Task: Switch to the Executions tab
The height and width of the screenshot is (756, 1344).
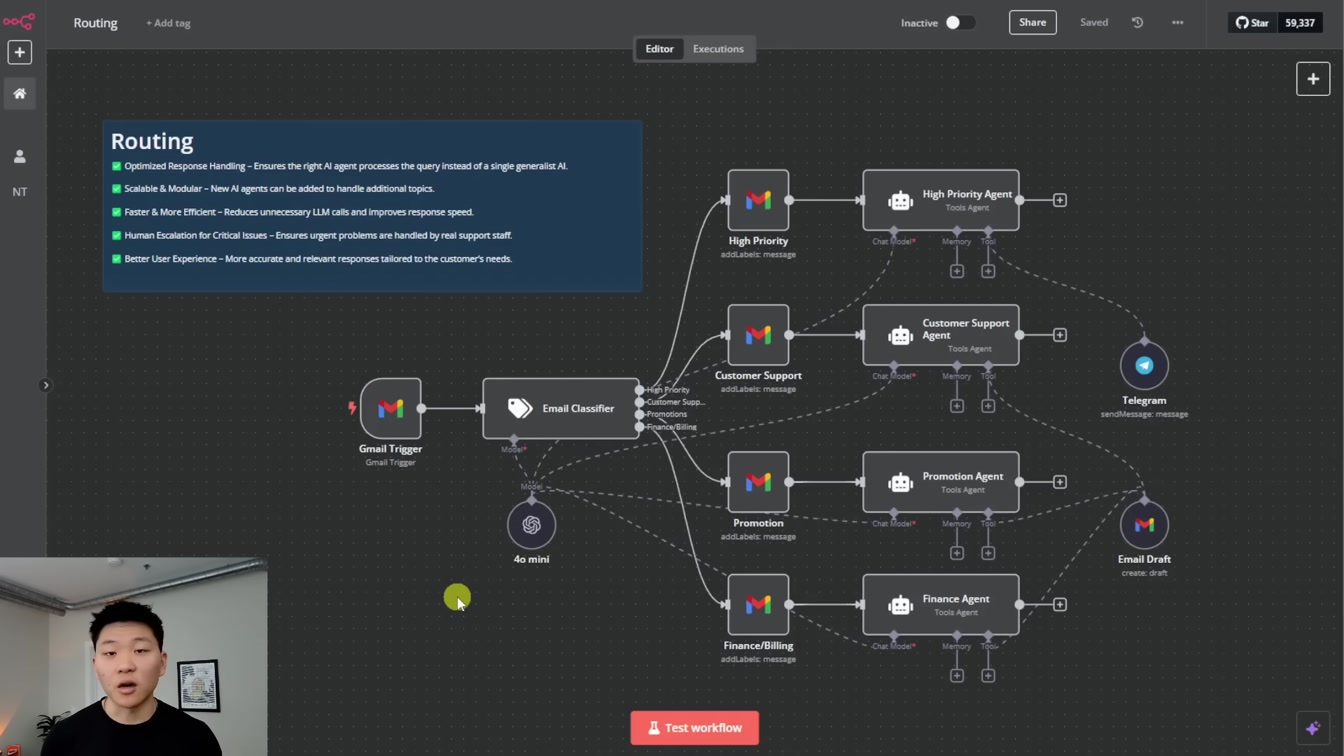Action: [x=718, y=49]
